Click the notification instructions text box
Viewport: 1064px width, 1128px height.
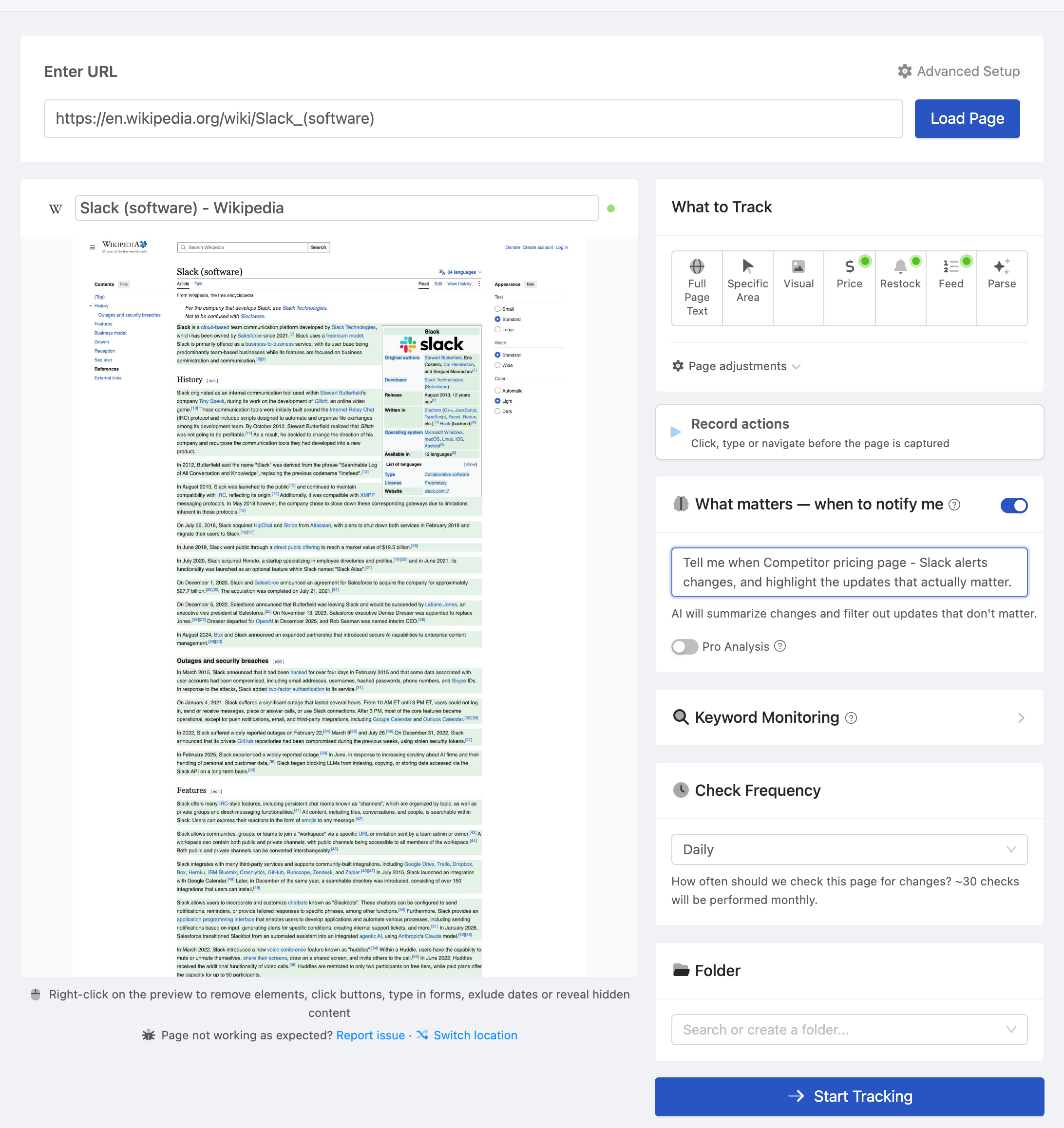pos(849,572)
